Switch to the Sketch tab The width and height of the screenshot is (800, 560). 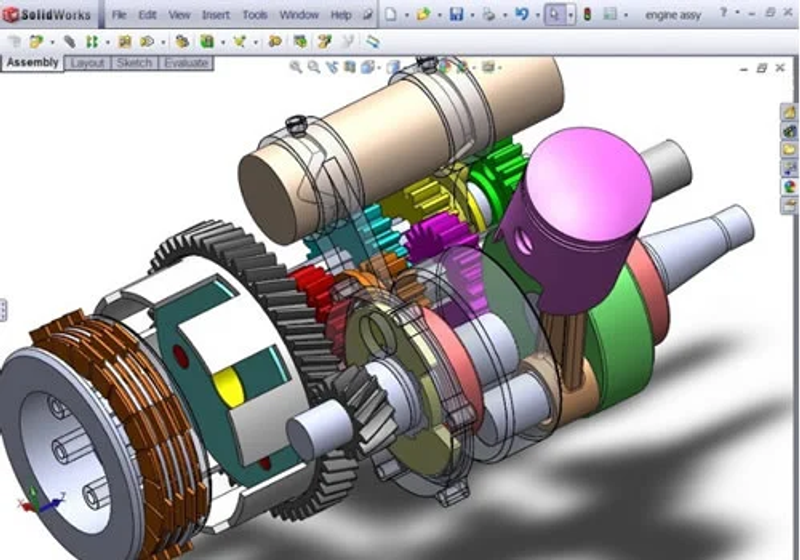pyautogui.click(x=134, y=63)
